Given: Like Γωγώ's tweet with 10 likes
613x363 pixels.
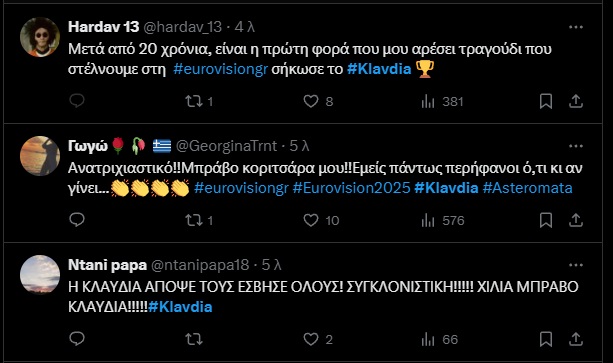Looking at the screenshot, I should (311, 220).
